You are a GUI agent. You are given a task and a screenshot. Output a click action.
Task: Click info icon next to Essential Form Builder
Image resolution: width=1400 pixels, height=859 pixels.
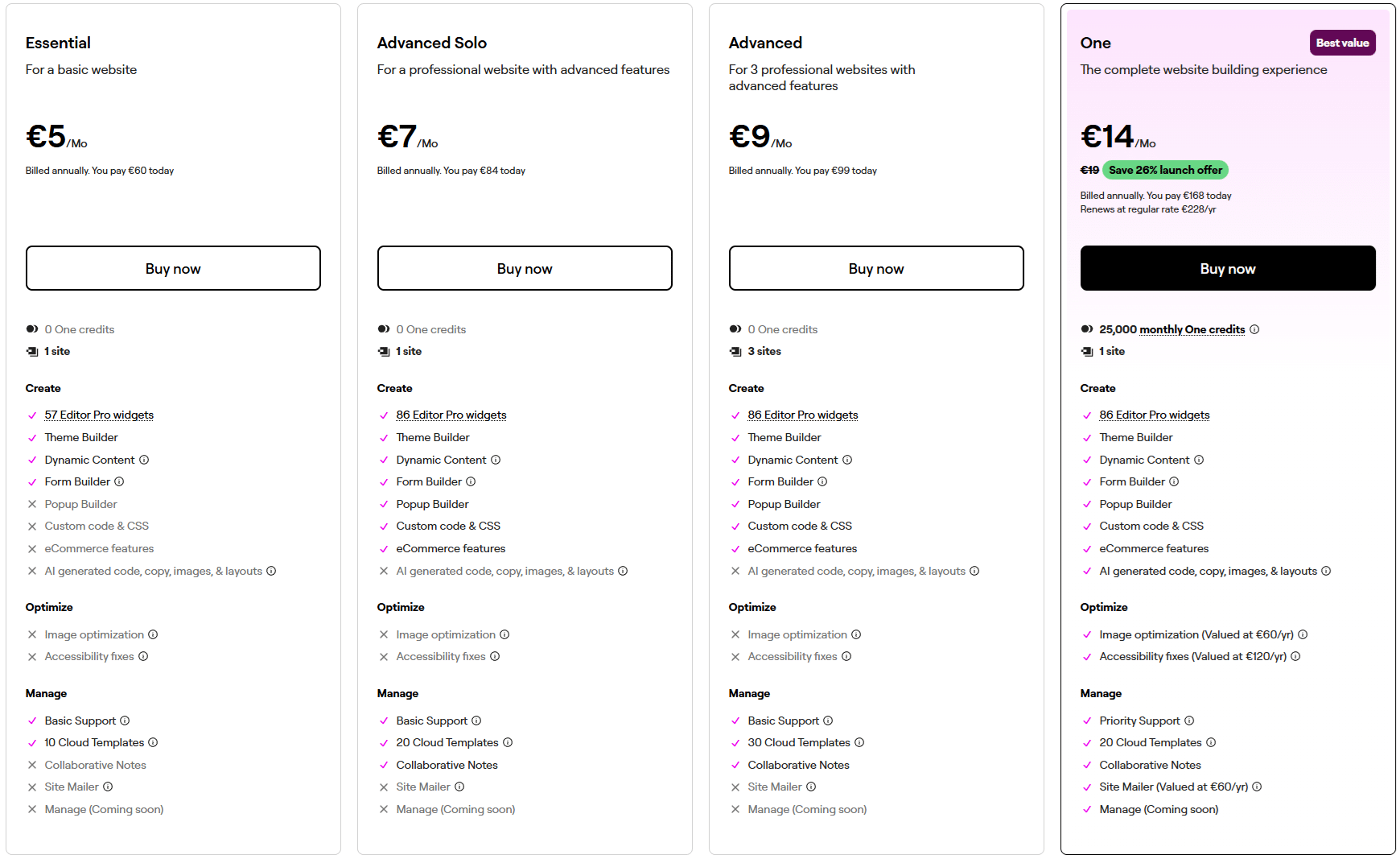click(119, 481)
